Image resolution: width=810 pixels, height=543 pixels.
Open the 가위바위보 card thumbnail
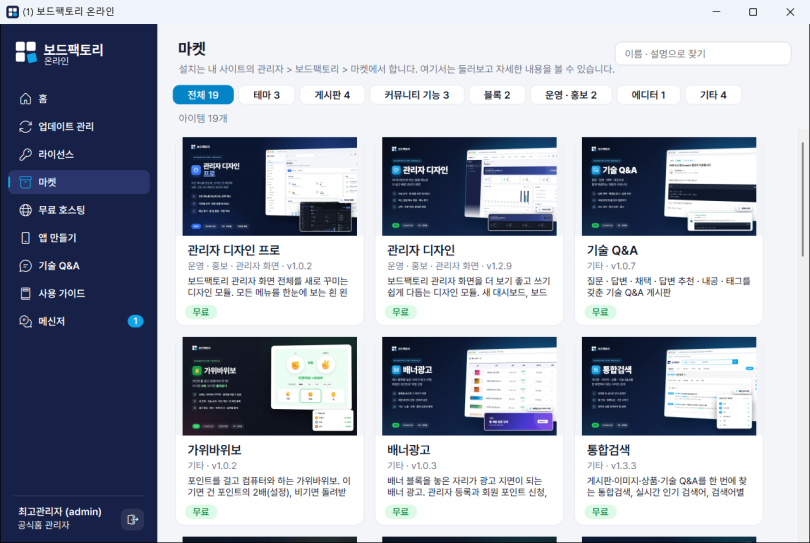tap(270, 386)
